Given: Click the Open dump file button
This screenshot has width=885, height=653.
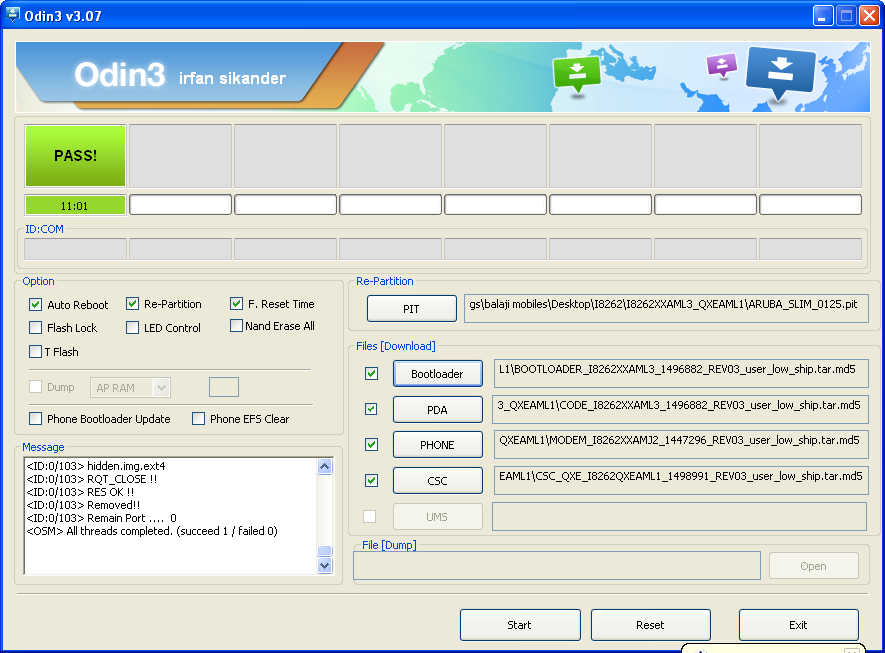Looking at the screenshot, I should tap(813, 566).
